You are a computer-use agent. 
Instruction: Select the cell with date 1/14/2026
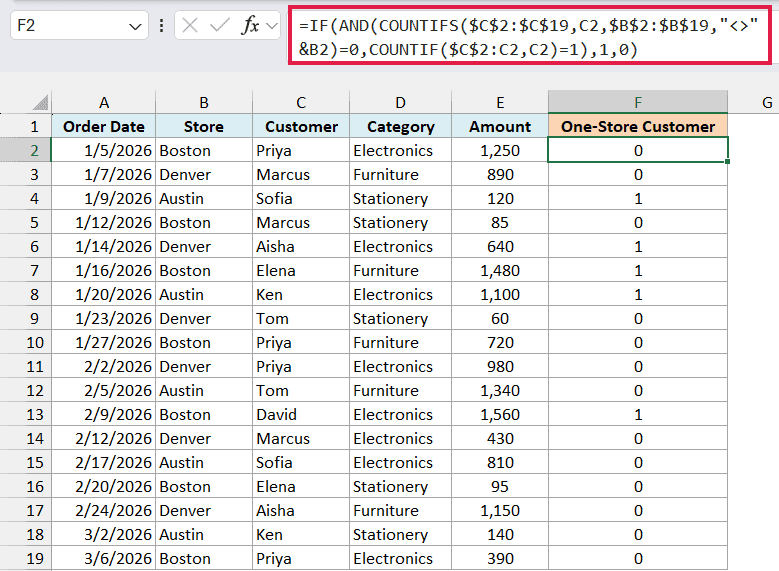click(104, 246)
